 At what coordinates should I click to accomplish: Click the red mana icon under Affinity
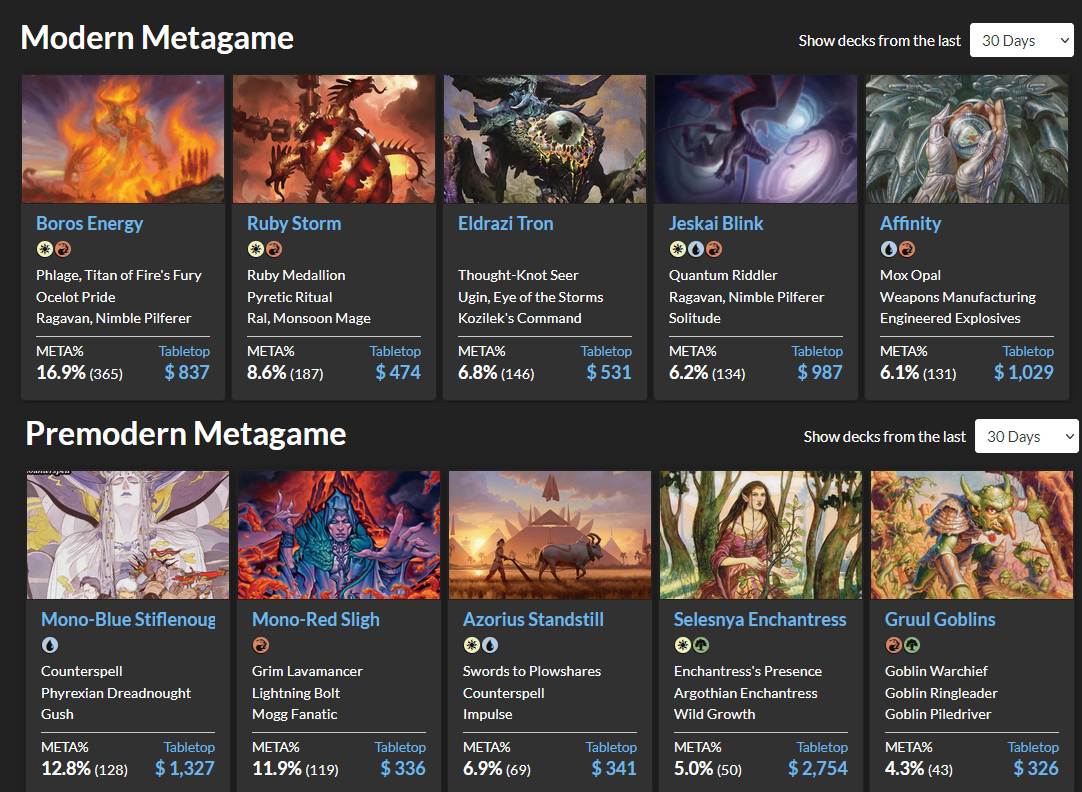click(907, 249)
